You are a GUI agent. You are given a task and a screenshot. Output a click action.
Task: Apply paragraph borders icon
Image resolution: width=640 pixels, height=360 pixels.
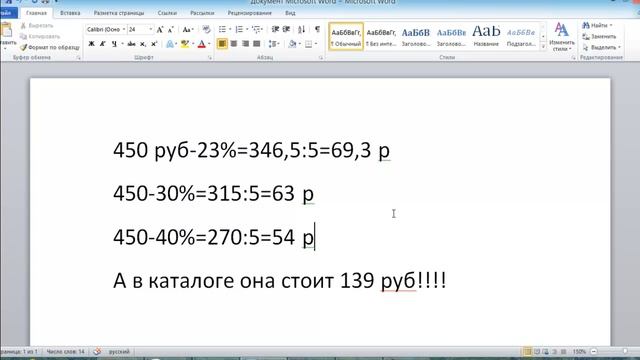click(309, 44)
